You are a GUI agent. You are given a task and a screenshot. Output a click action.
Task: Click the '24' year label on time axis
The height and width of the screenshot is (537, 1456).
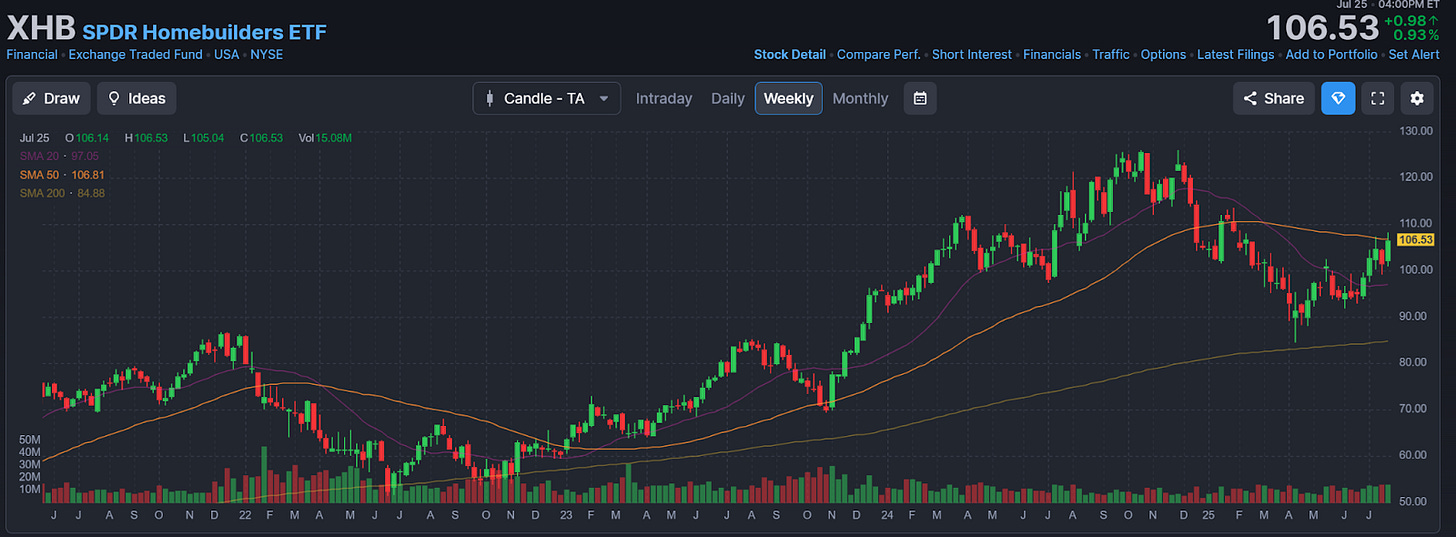(x=885, y=515)
